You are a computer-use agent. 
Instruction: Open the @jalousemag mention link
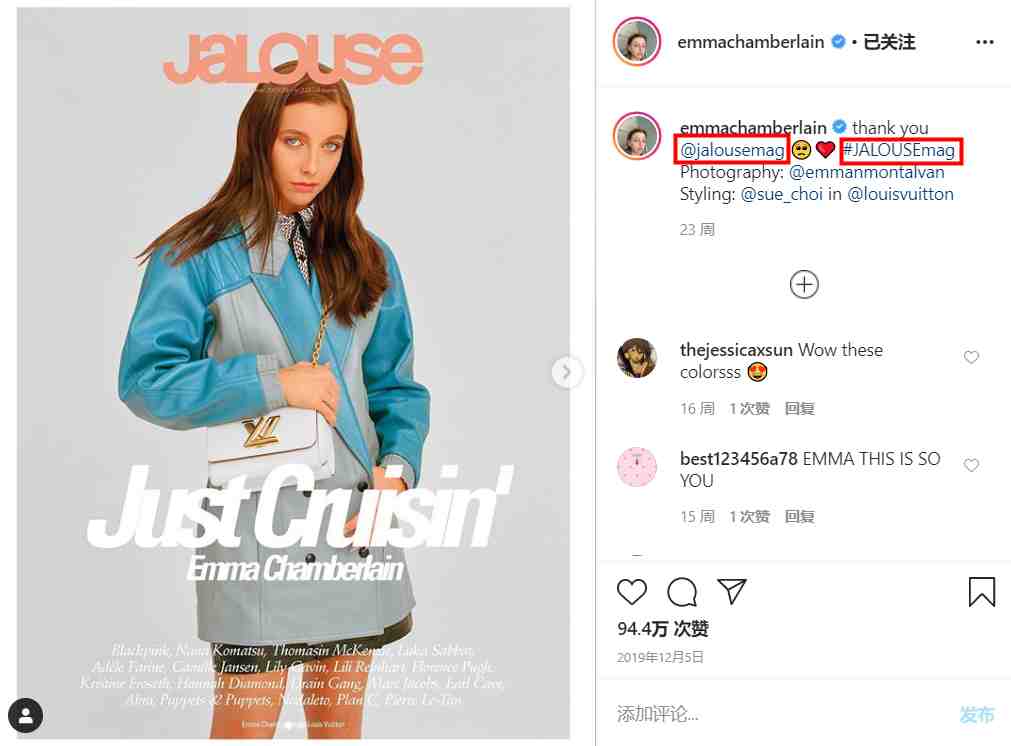[x=732, y=150]
